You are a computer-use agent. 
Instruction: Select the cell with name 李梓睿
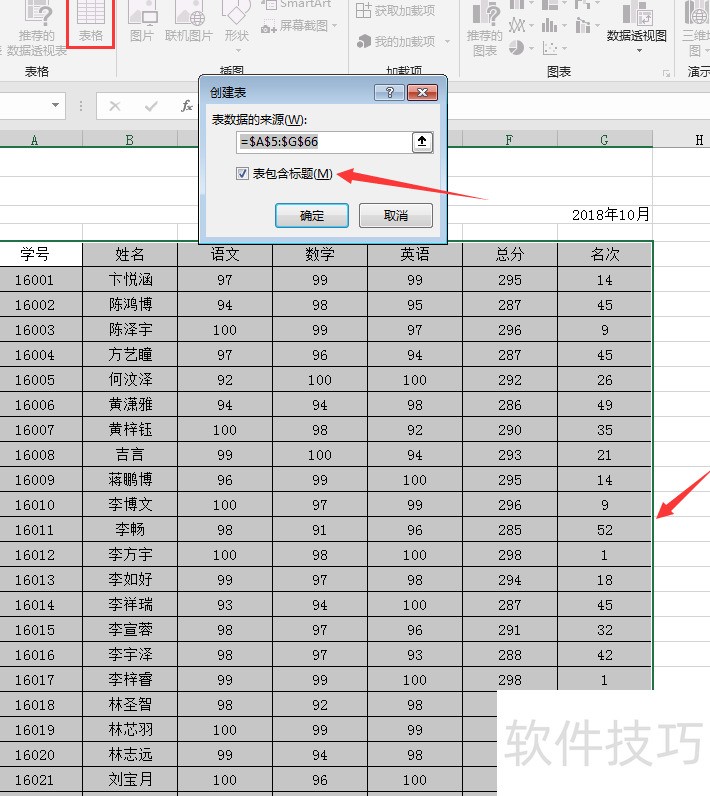(x=130, y=679)
